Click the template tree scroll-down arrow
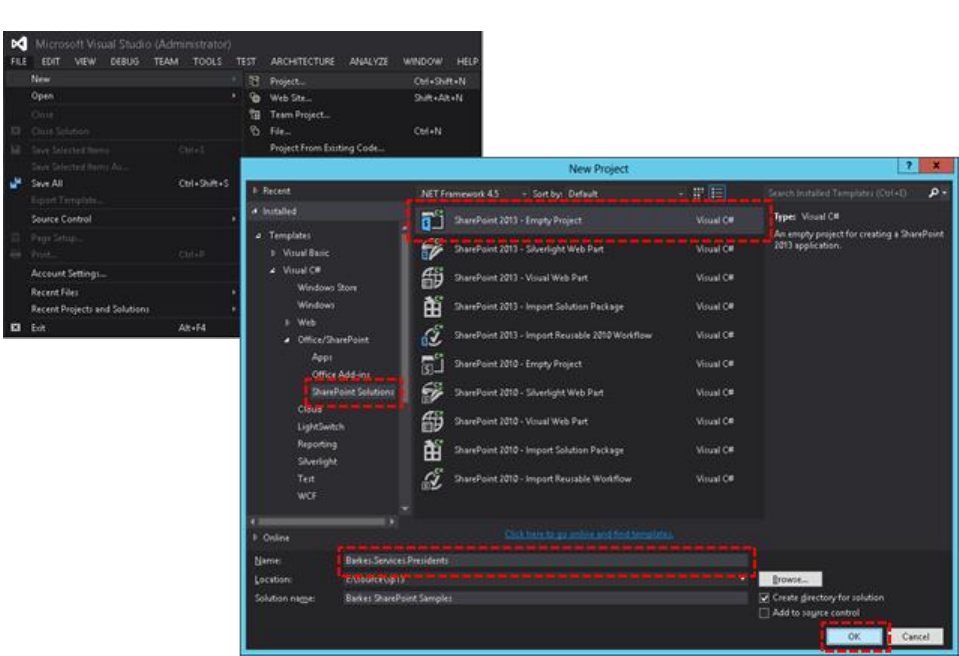The height and width of the screenshot is (656, 959). coord(404,509)
